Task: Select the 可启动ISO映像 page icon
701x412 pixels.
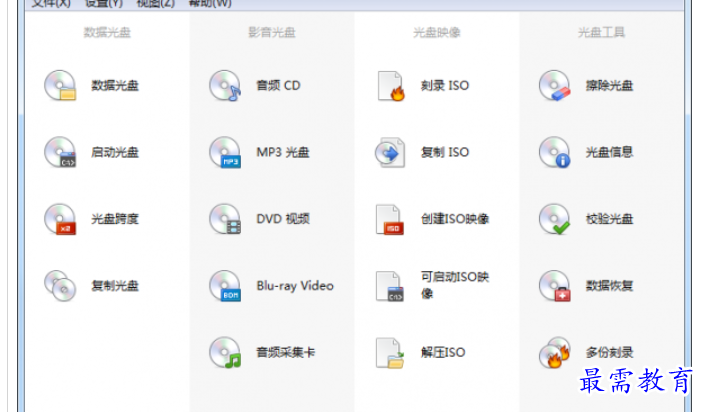Action: (389, 286)
